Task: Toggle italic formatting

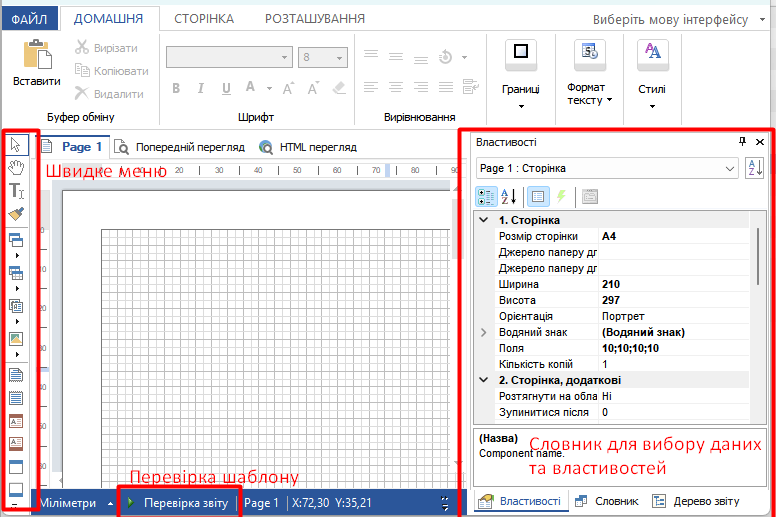Action: [x=201, y=88]
